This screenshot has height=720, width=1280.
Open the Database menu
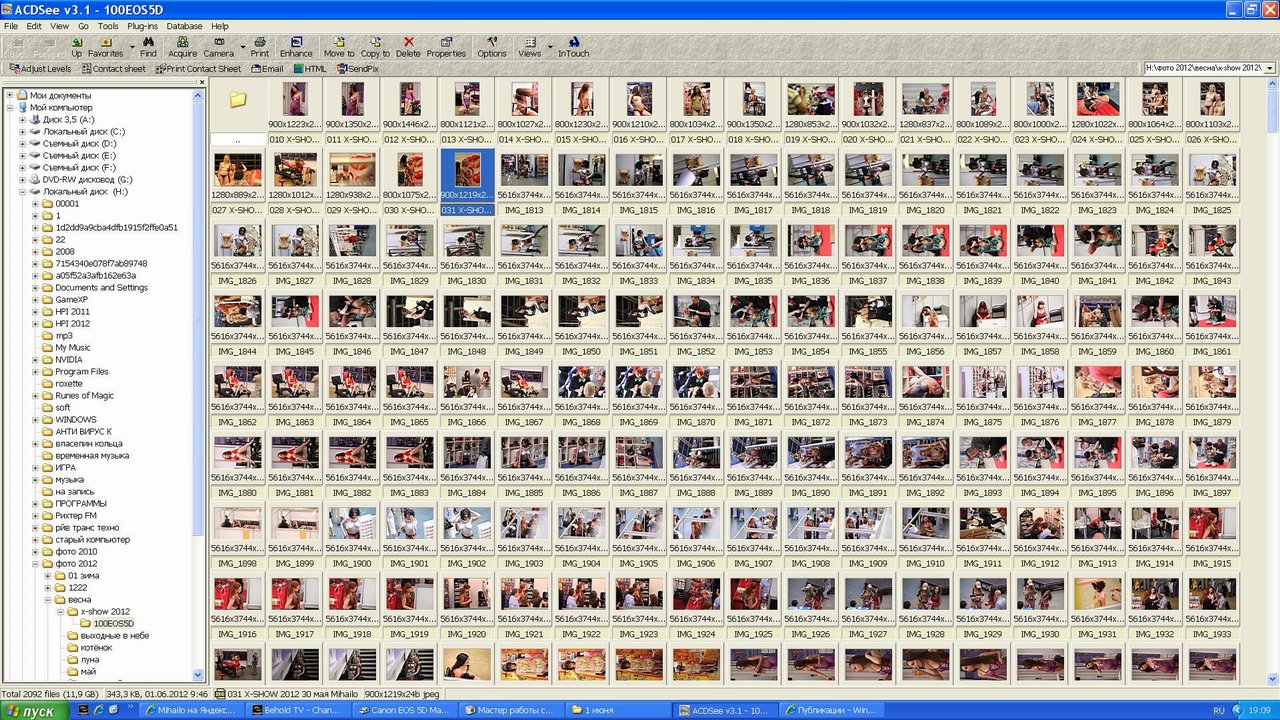point(184,26)
